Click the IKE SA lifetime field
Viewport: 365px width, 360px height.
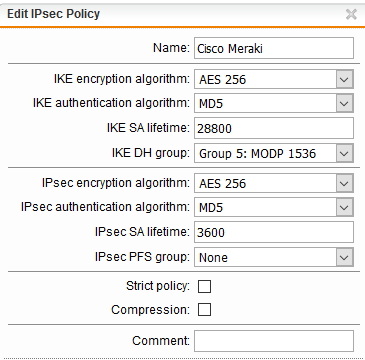274,128
